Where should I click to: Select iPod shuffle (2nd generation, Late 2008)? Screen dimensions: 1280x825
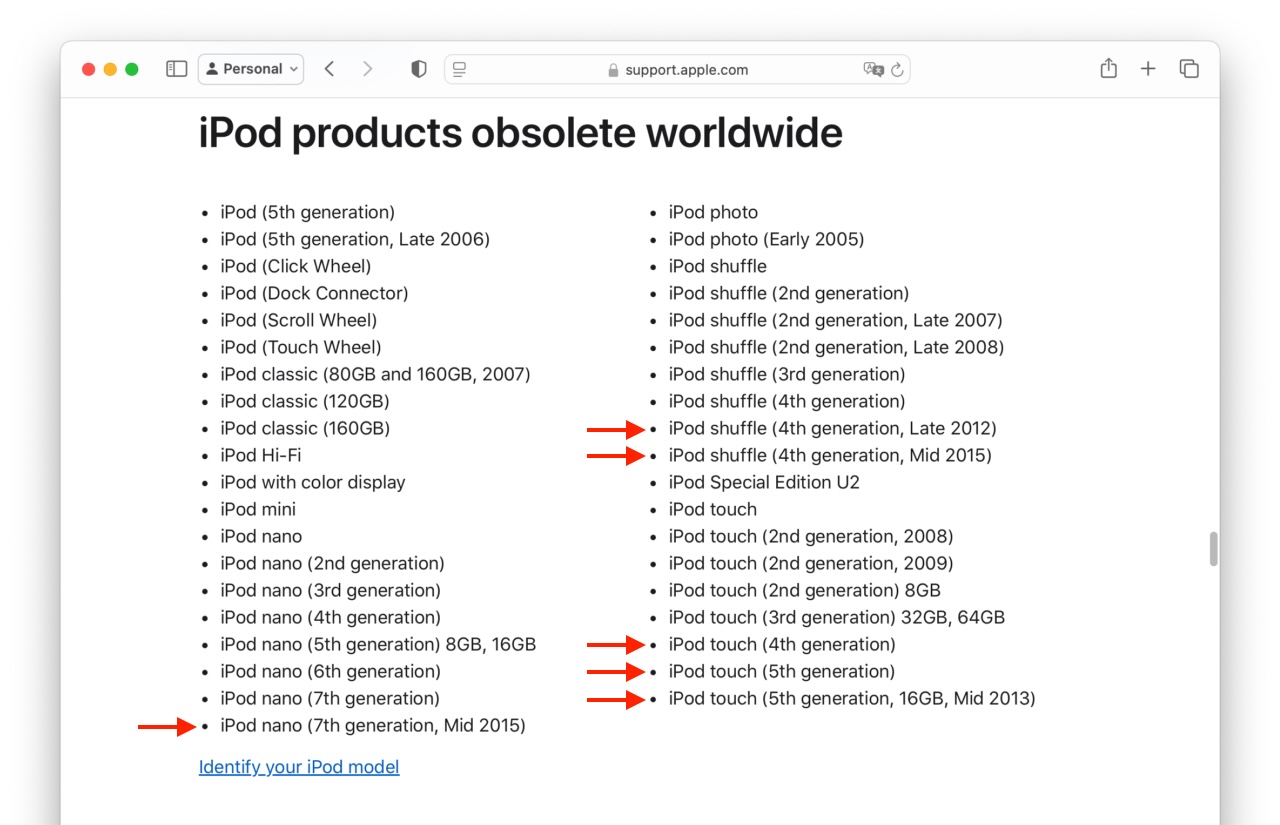[x=836, y=347]
